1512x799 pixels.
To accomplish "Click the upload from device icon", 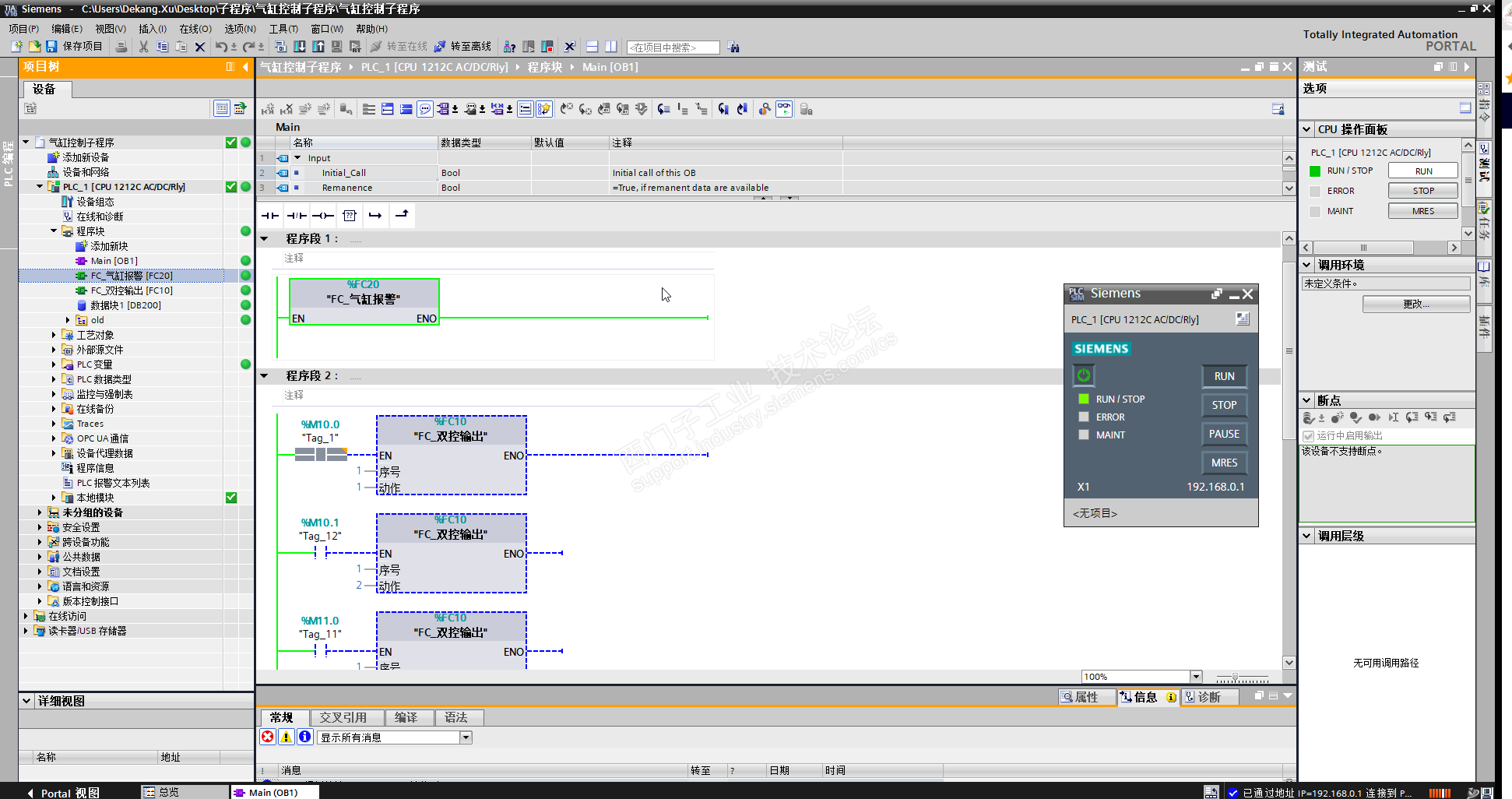I will click(318, 47).
